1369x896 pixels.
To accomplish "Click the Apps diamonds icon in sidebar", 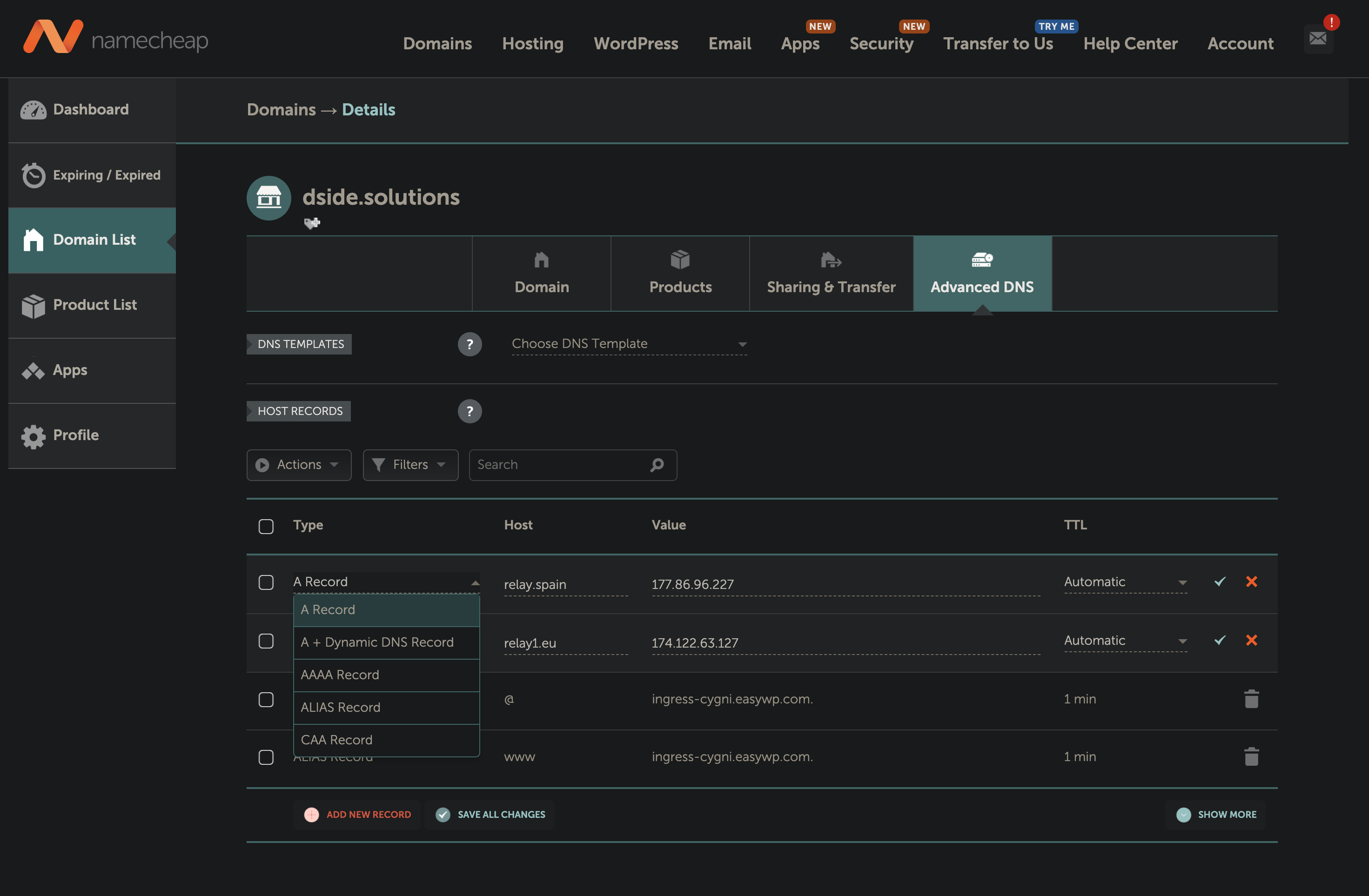I will pos(34,371).
